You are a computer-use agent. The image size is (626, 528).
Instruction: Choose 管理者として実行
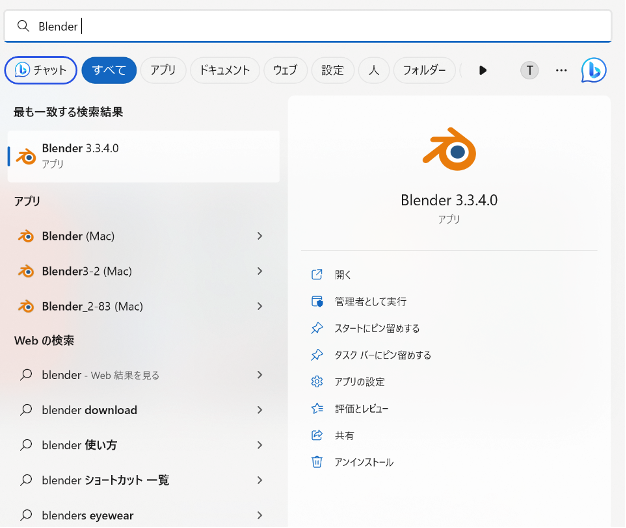coord(370,302)
